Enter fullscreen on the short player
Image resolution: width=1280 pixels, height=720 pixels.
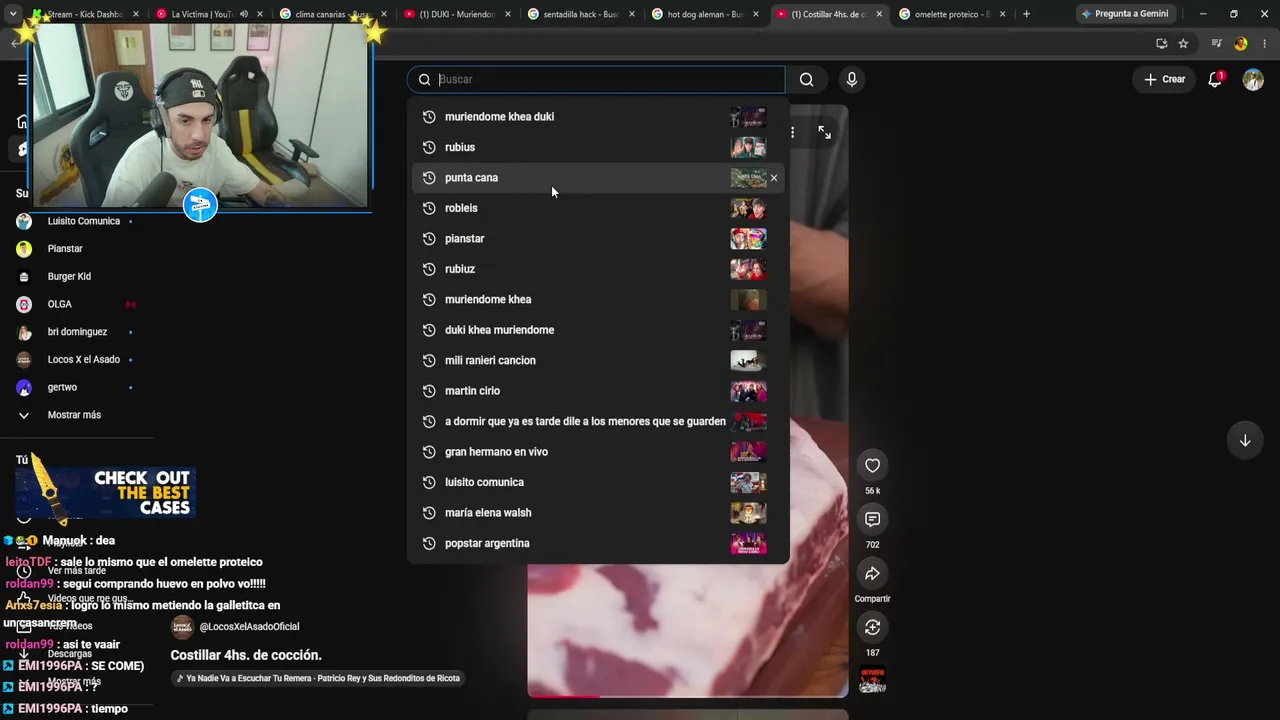[x=824, y=132]
